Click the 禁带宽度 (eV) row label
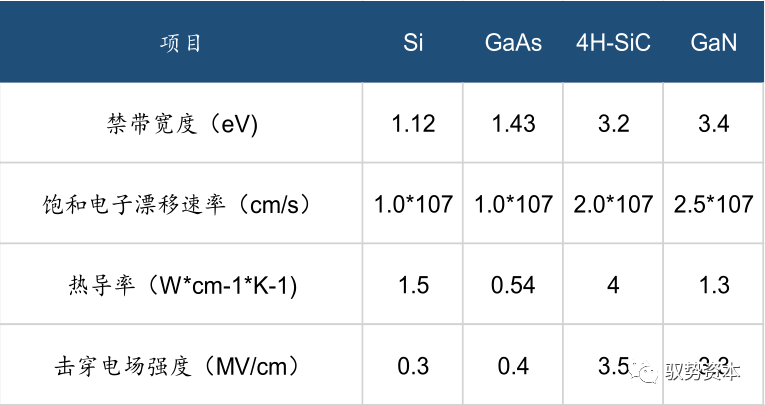The image size is (765, 405). (x=182, y=123)
